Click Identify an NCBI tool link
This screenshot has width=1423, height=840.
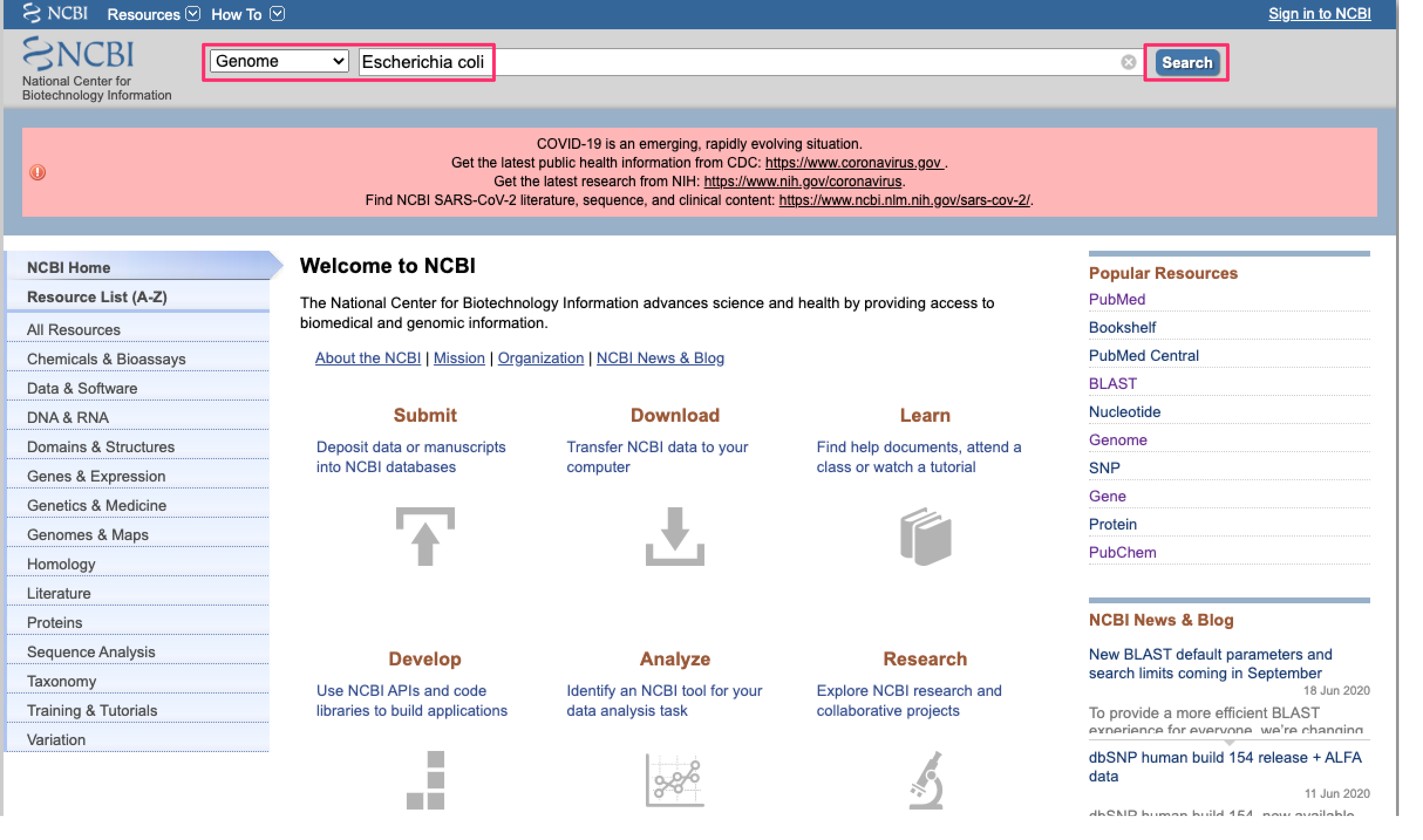pos(665,701)
